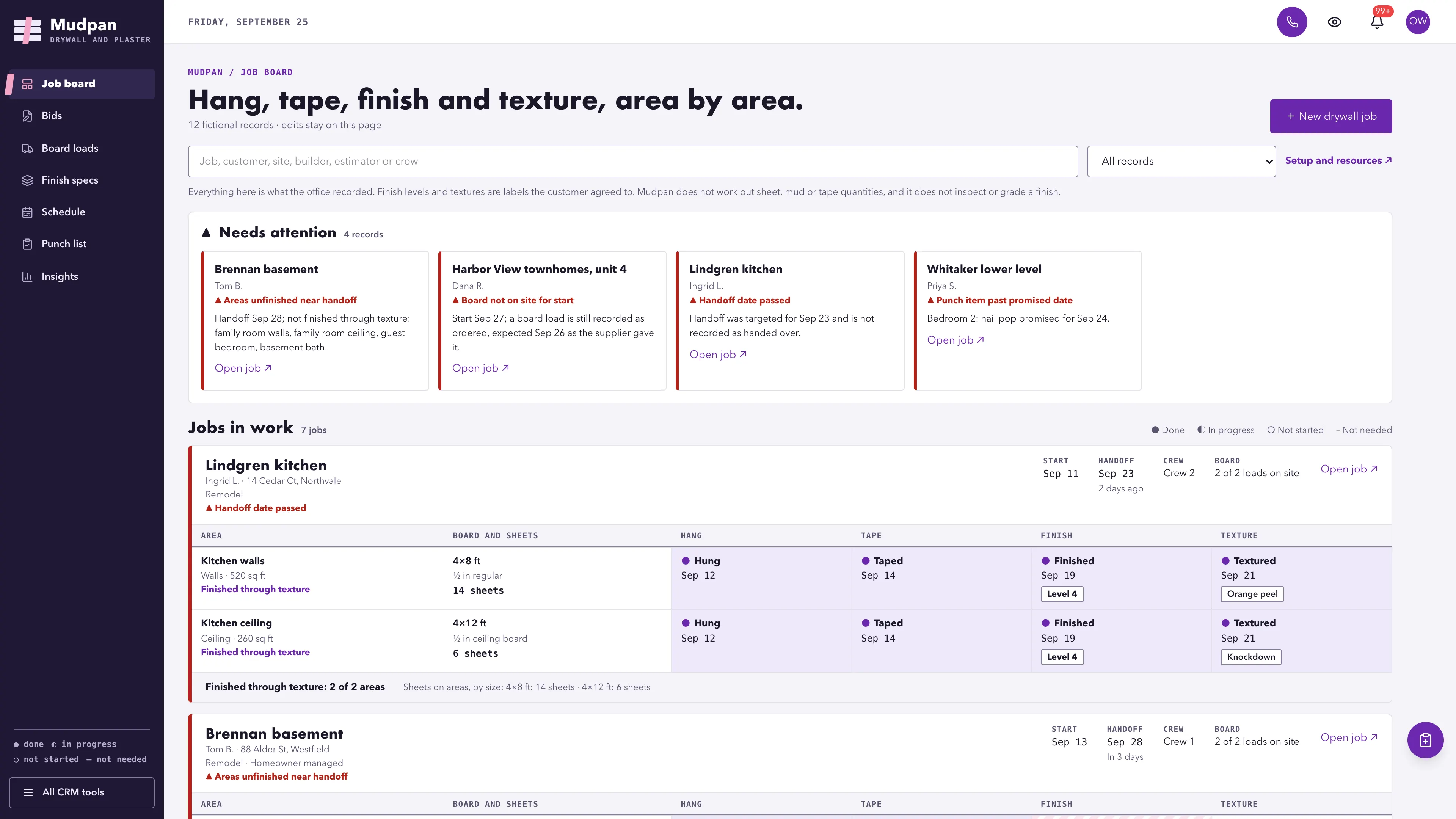Click the Mudpan logo icon

point(27,30)
